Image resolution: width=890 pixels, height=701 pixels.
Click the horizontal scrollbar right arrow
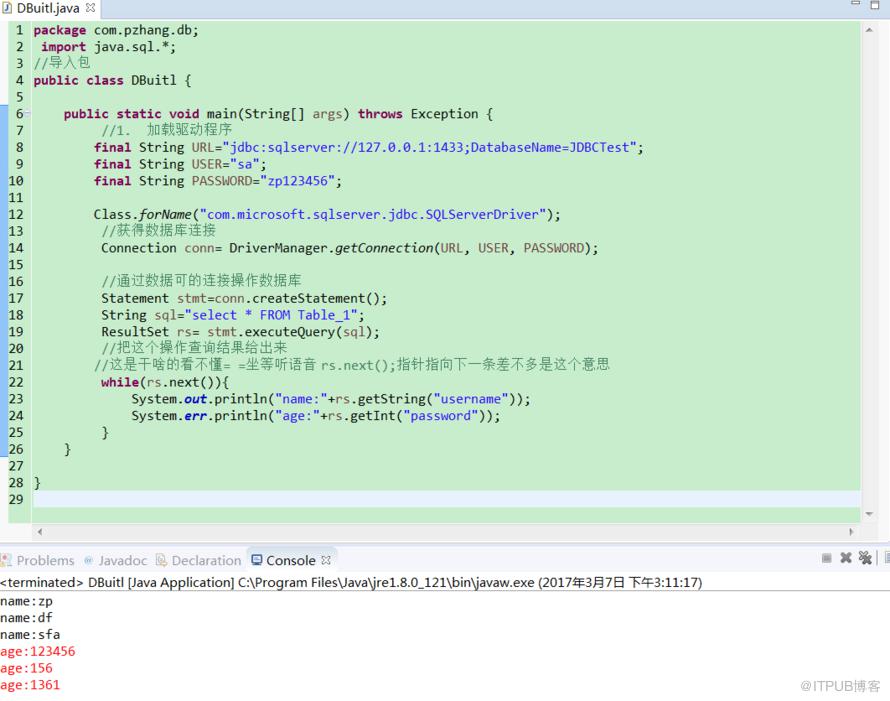[851, 532]
